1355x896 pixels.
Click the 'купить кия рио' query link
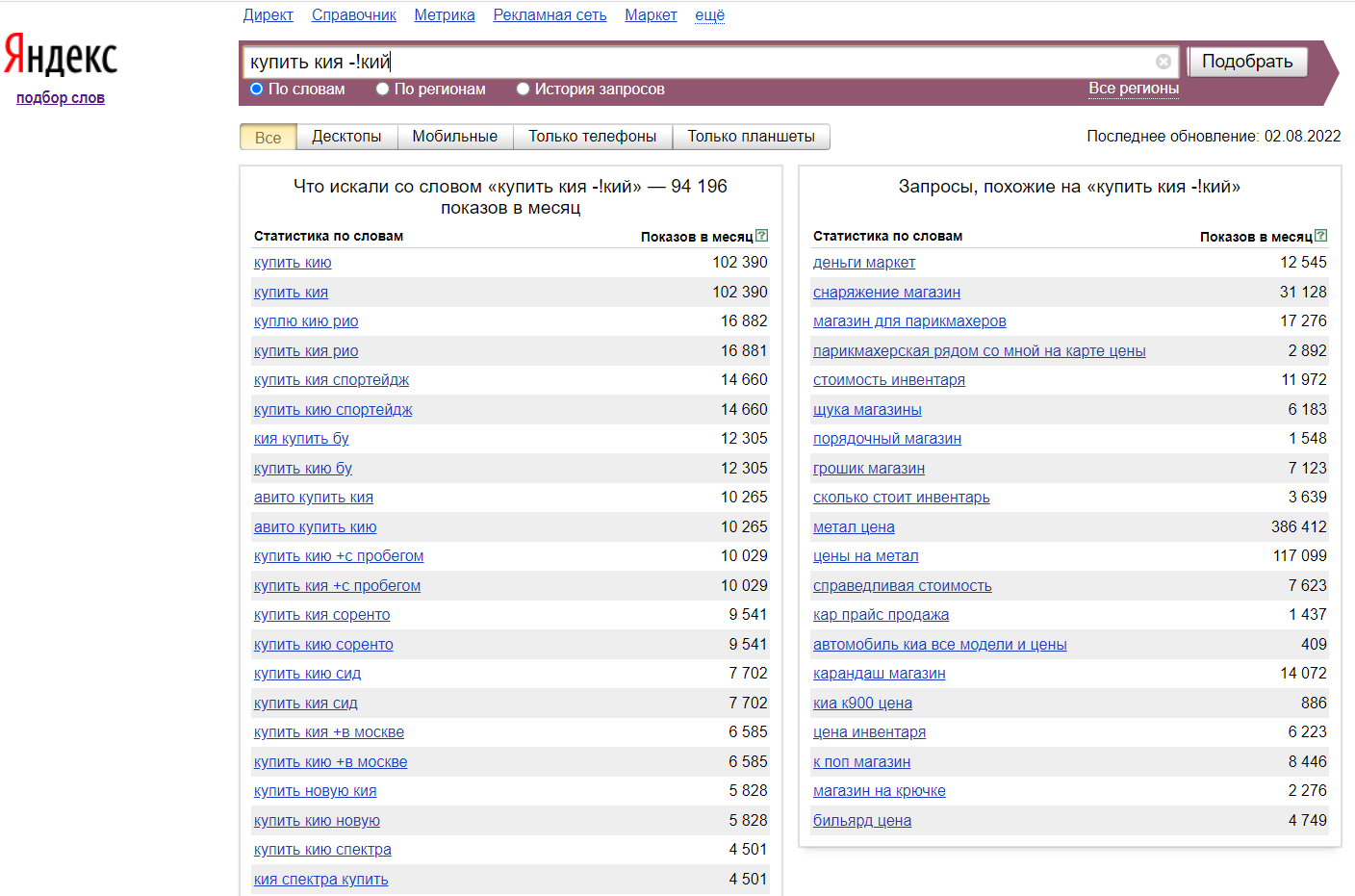[306, 351]
